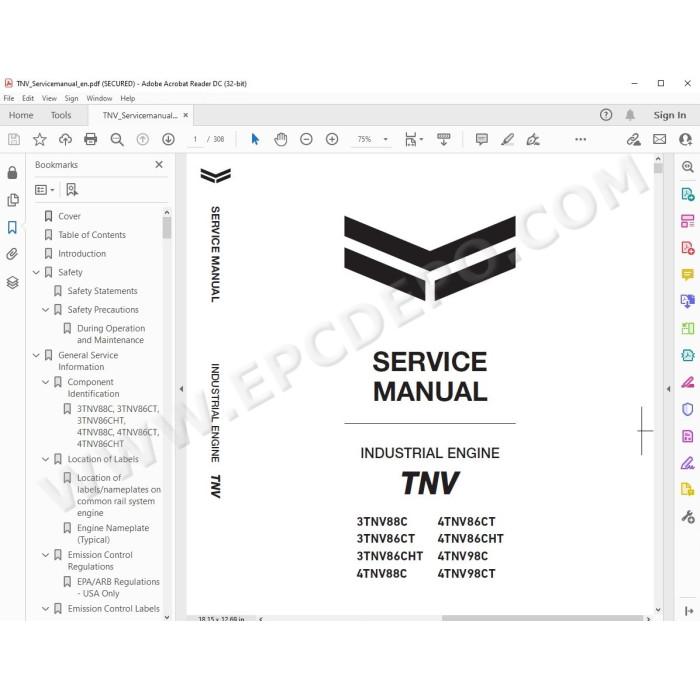This screenshot has height=700, width=700.
Task: Open Protect shield tool in right pane
Action: coord(688,409)
